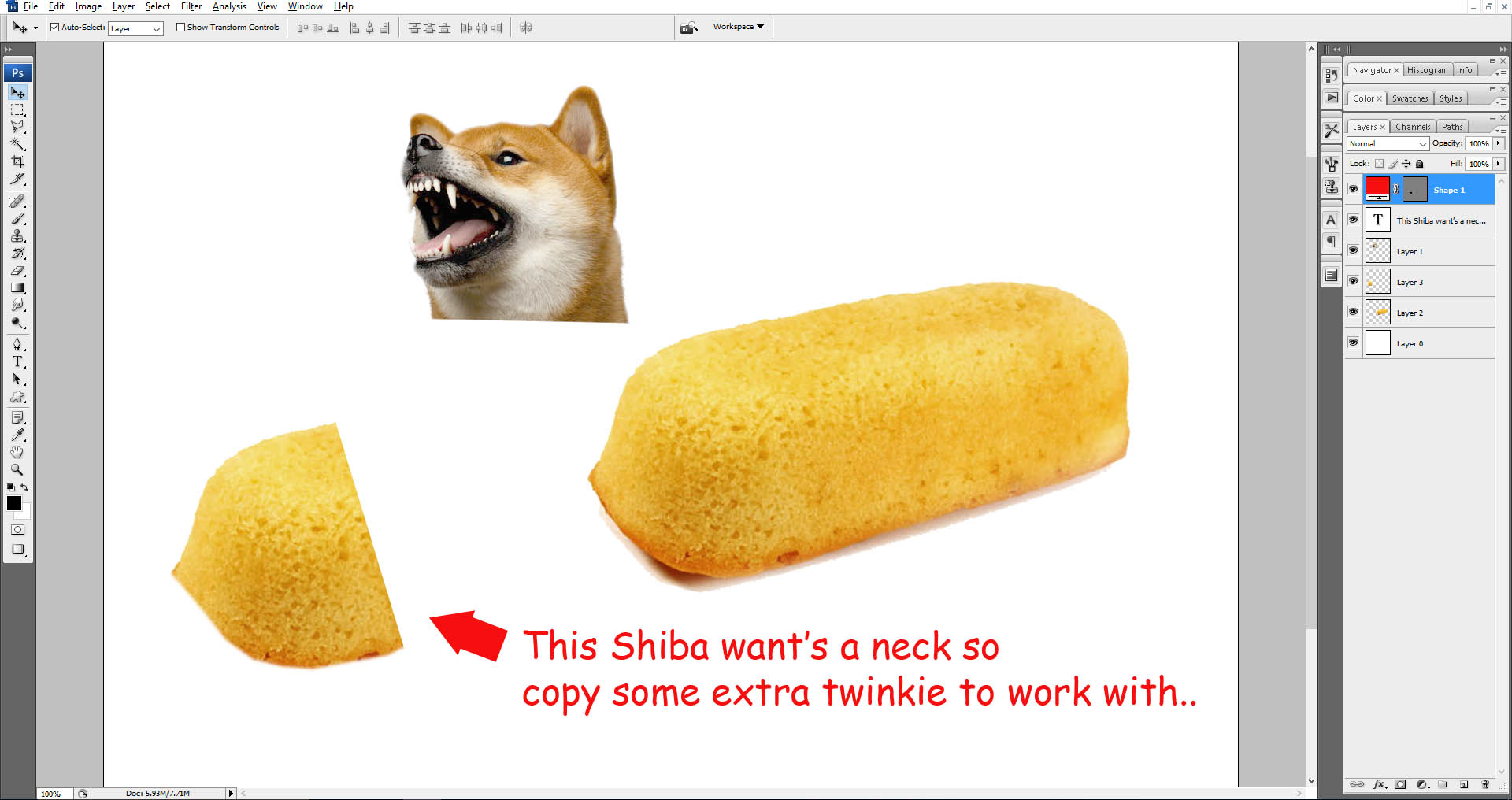This screenshot has height=800, width=1512.
Task: Switch to the Histogram tab
Action: tap(1427, 70)
